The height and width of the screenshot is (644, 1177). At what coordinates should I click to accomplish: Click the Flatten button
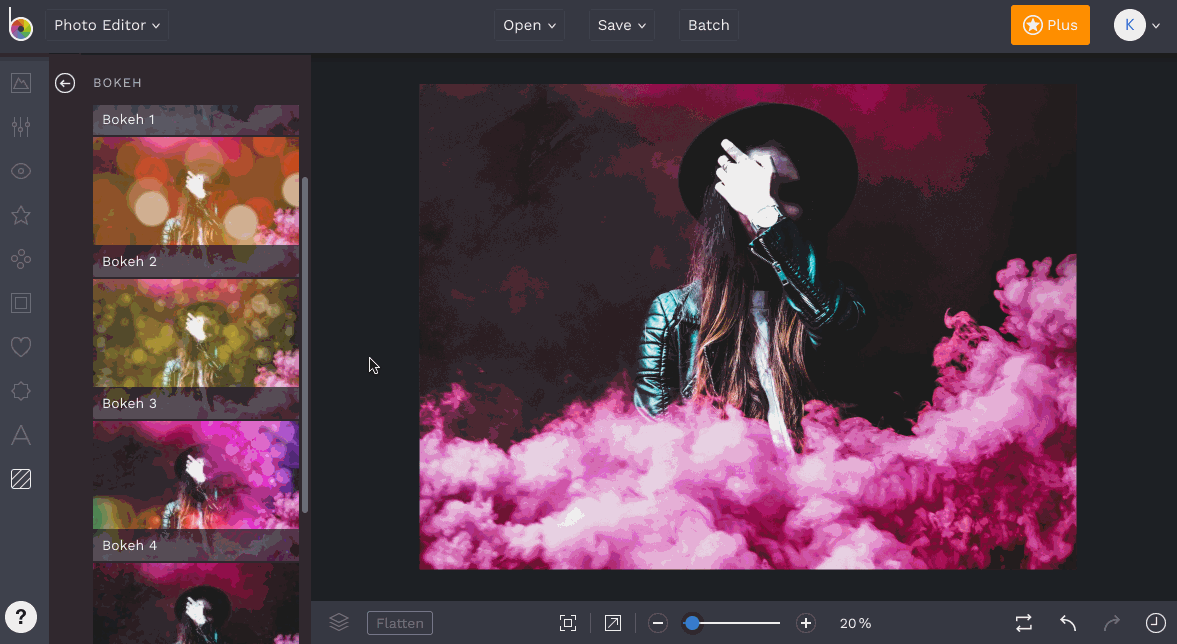click(x=400, y=623)
